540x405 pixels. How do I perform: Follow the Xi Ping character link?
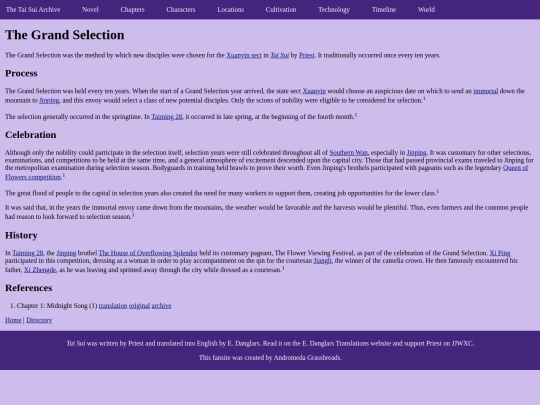point(500,253)
